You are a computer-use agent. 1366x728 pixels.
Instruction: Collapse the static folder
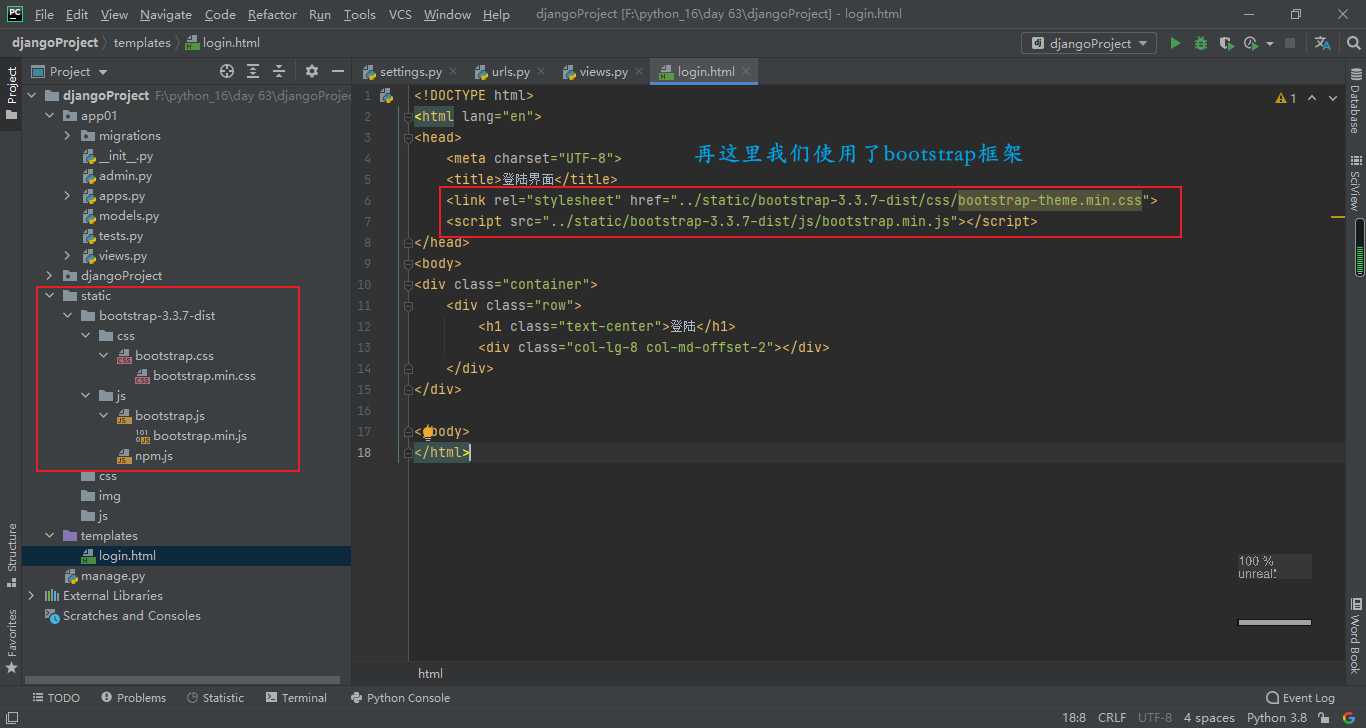pyautogui.click(x=48, y=296)
